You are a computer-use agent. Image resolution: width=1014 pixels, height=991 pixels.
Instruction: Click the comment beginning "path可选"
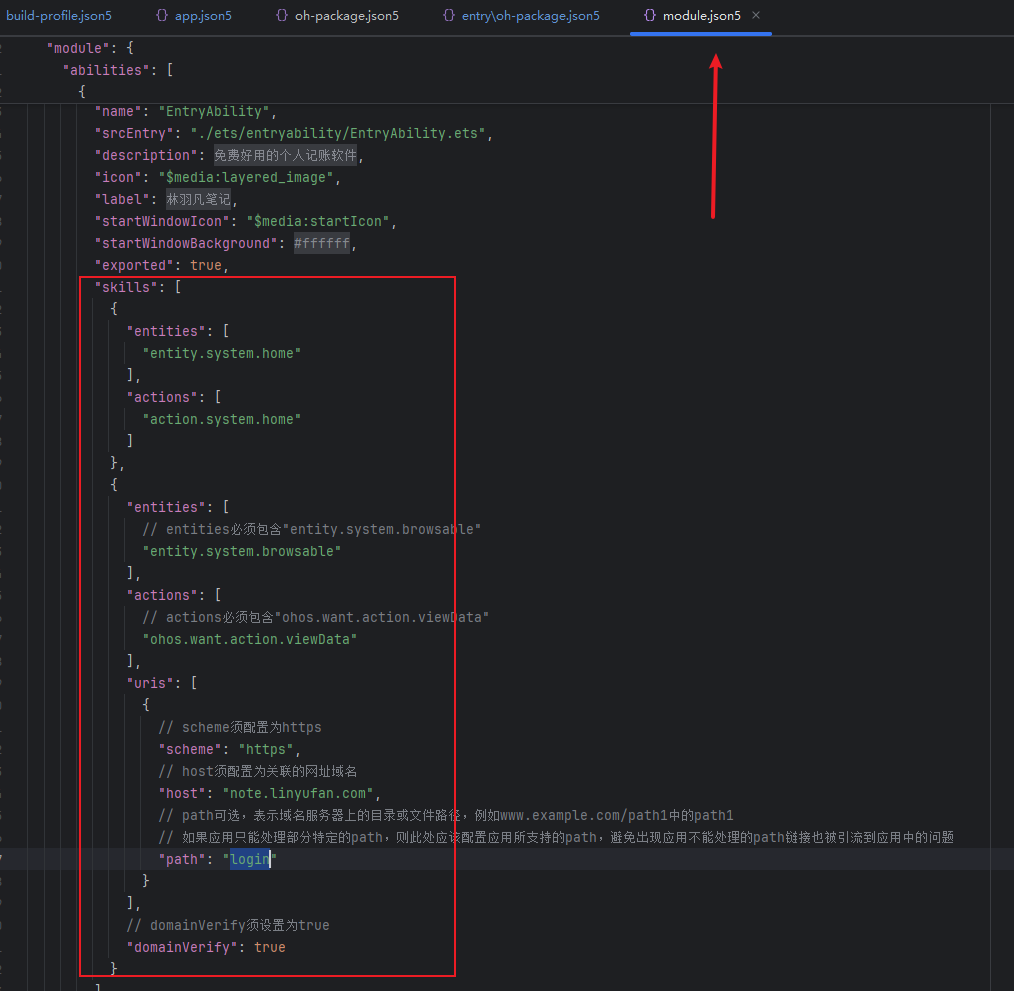pos(446,815)
